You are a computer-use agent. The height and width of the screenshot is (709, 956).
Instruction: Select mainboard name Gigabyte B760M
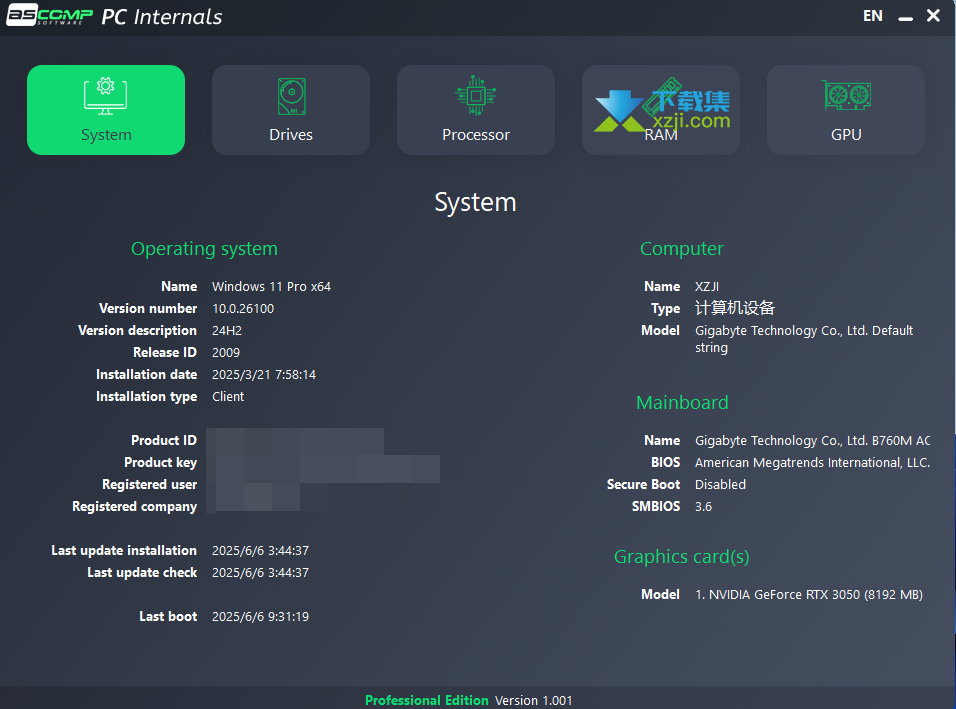tap(813, 440)
